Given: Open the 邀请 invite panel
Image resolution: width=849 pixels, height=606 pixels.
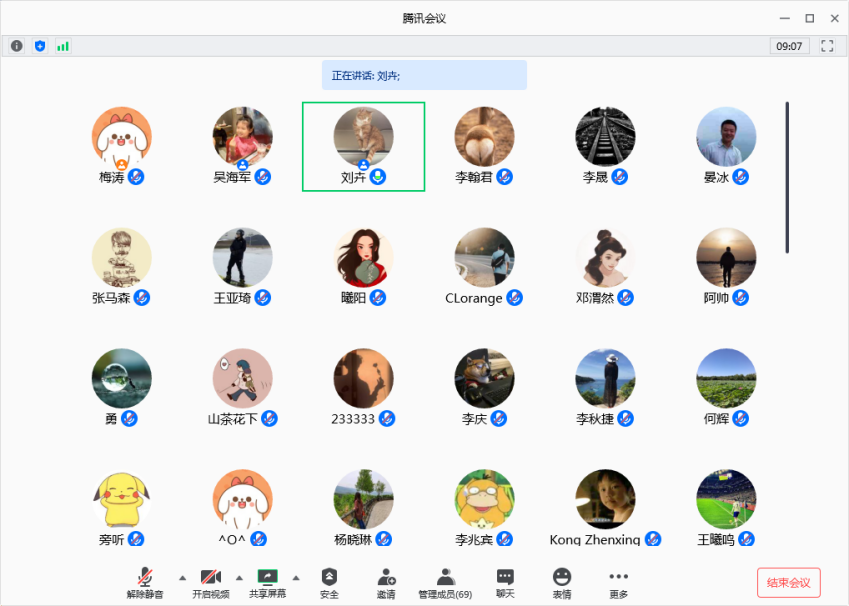Looking at the screenshot, I should point(386,582).
